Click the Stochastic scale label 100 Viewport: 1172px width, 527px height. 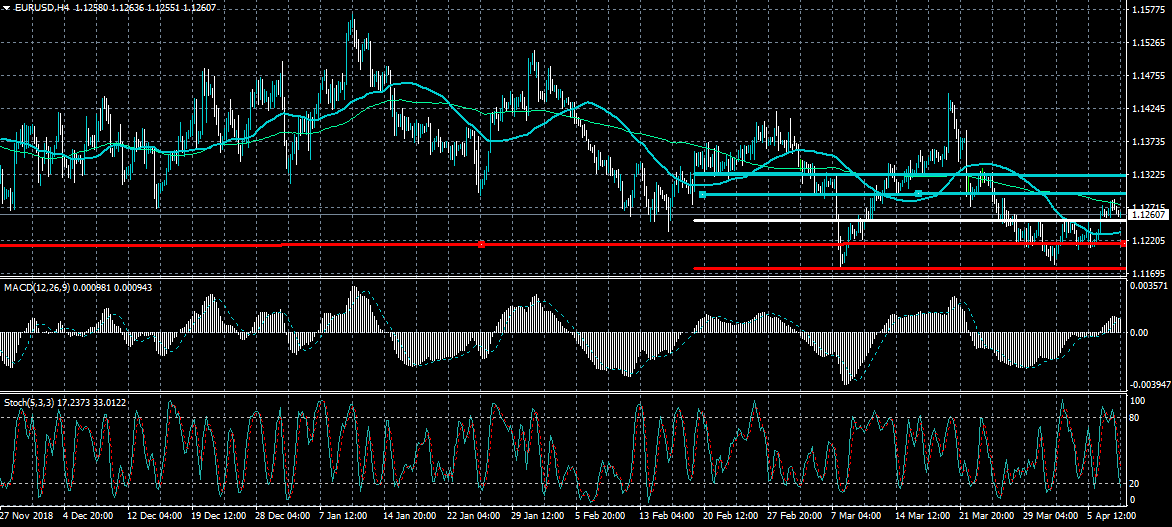pyautogui.click(x=1137, y=401)
